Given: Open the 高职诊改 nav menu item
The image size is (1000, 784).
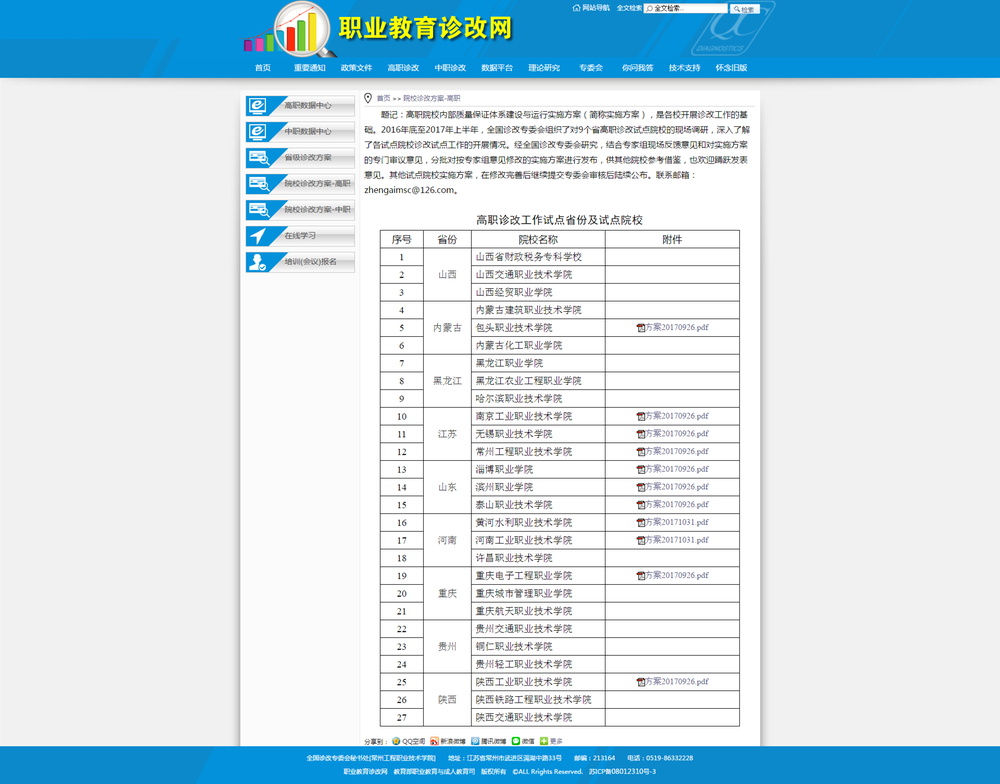Looking at the screenshot, I should click(x=403, y=68).
